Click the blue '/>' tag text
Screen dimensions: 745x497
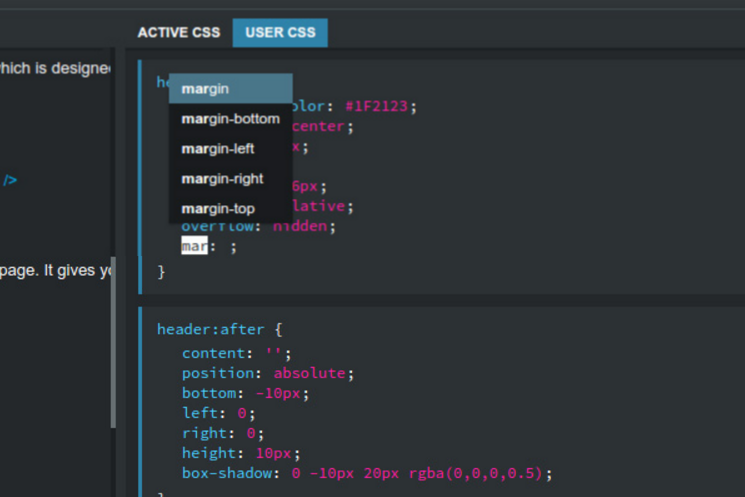(x=10, y=180)
